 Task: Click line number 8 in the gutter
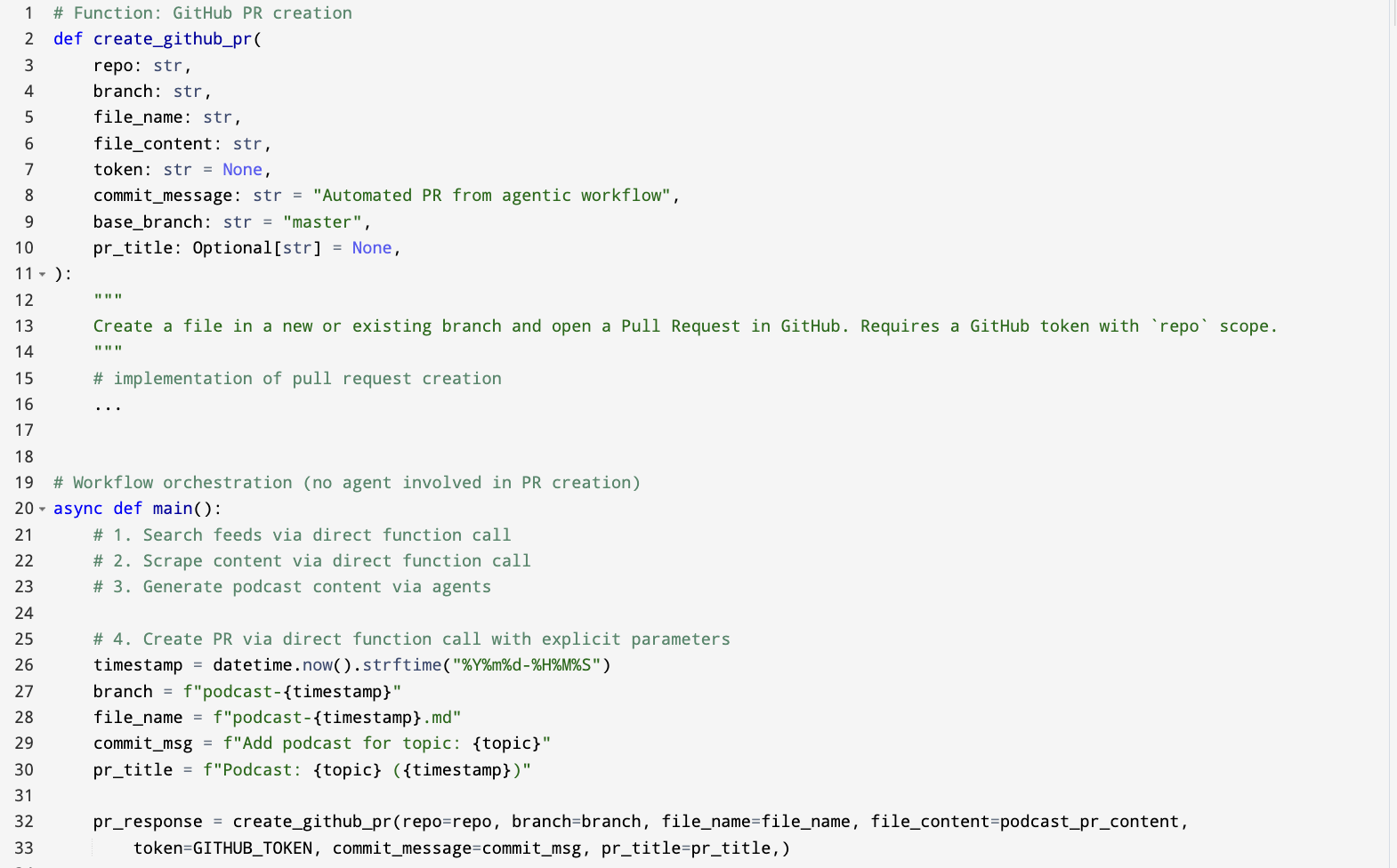(x=28, y=196)
